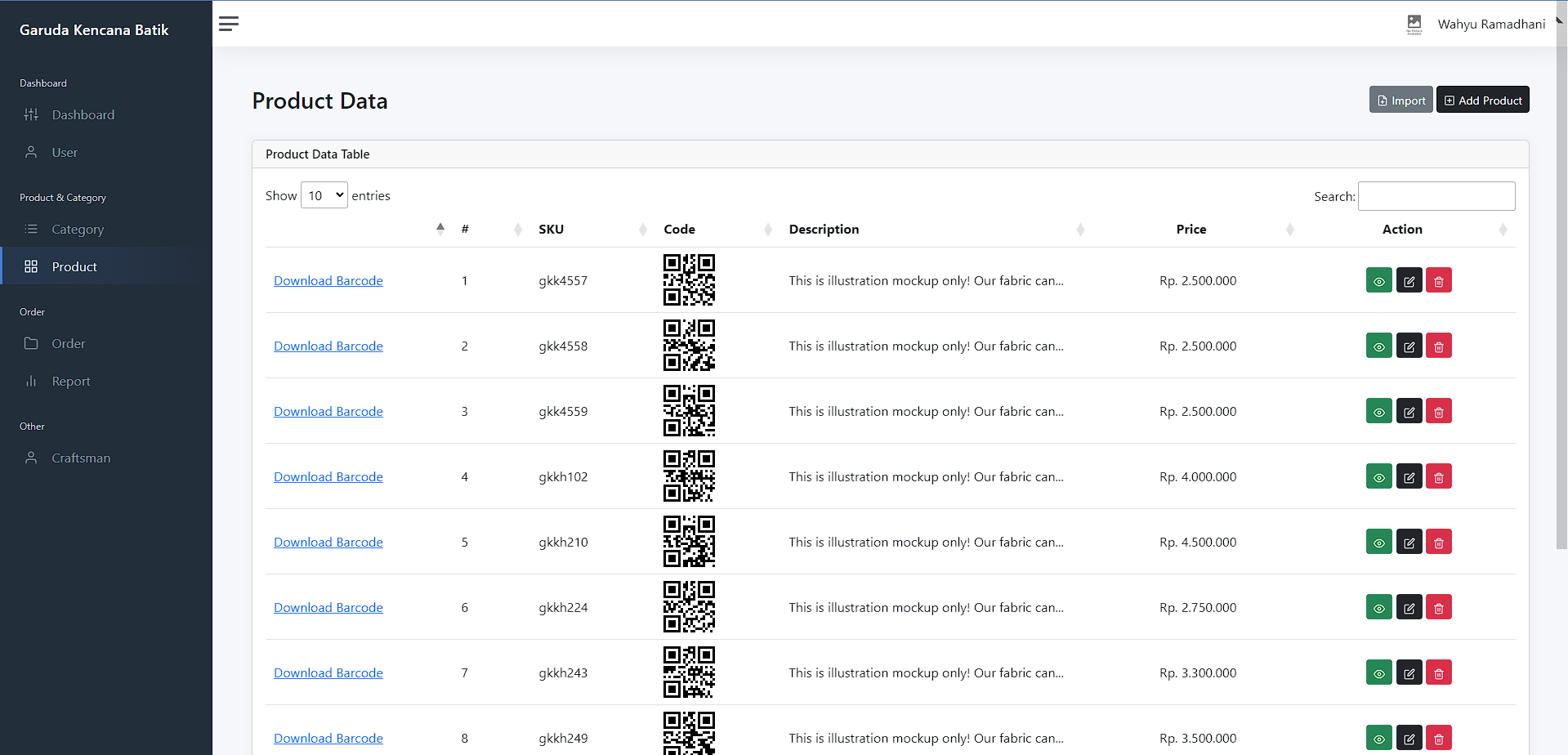Download Barcode for product gkkh210

coord(328,543)
